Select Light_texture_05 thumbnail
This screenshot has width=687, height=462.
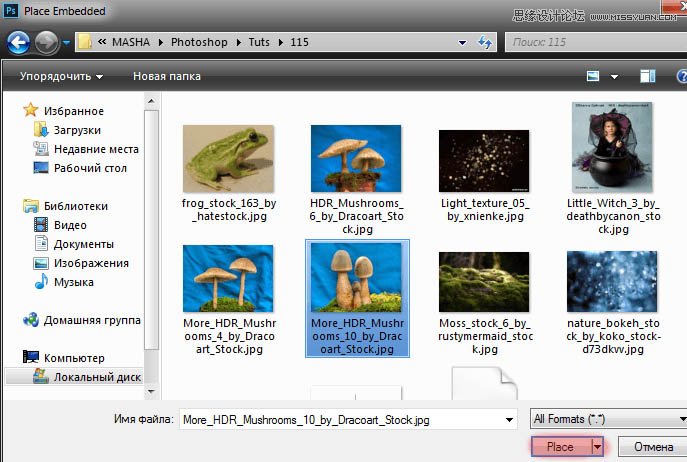(x=484, y=161)
